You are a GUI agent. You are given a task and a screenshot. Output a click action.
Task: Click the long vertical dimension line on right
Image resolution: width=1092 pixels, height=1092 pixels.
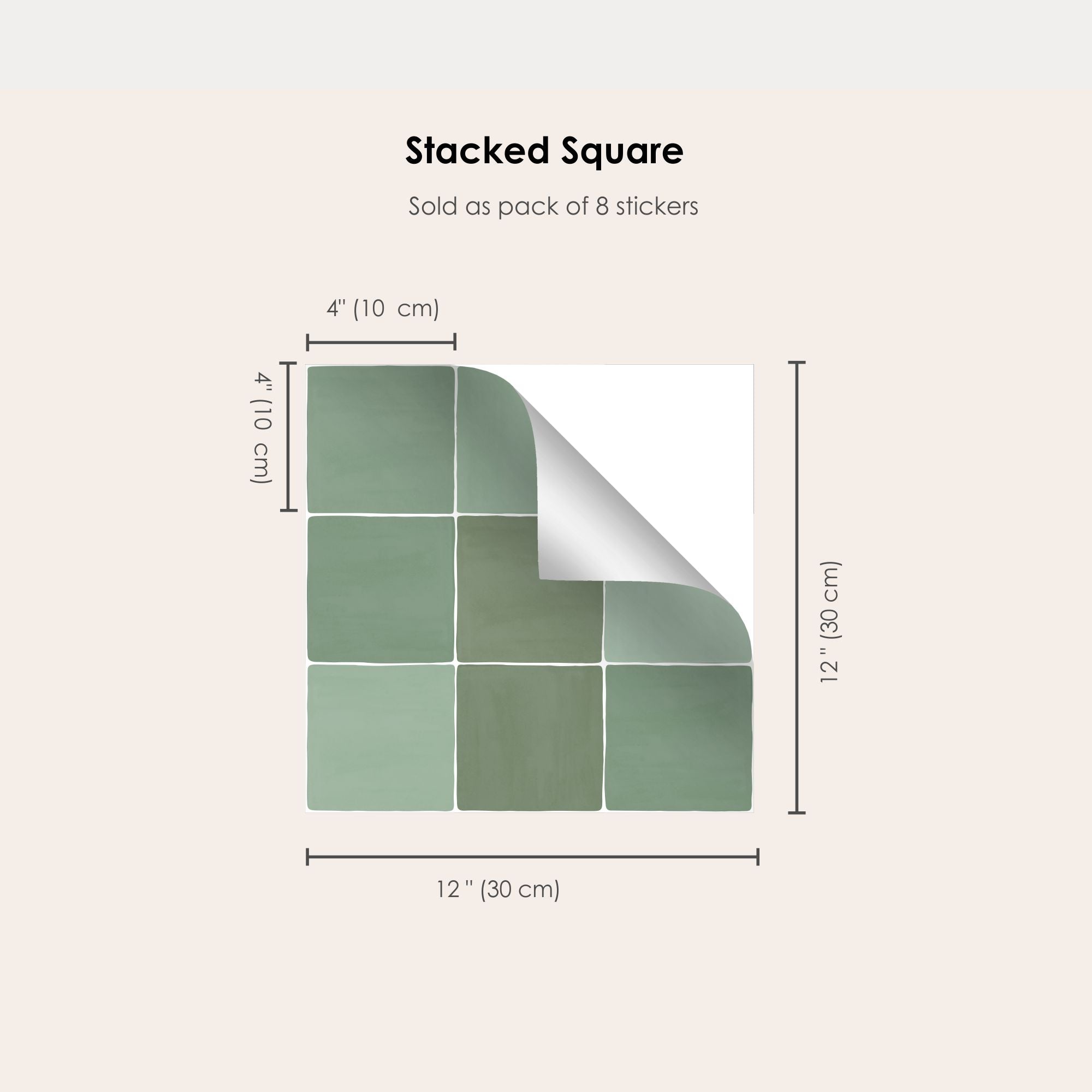(797, 587)
